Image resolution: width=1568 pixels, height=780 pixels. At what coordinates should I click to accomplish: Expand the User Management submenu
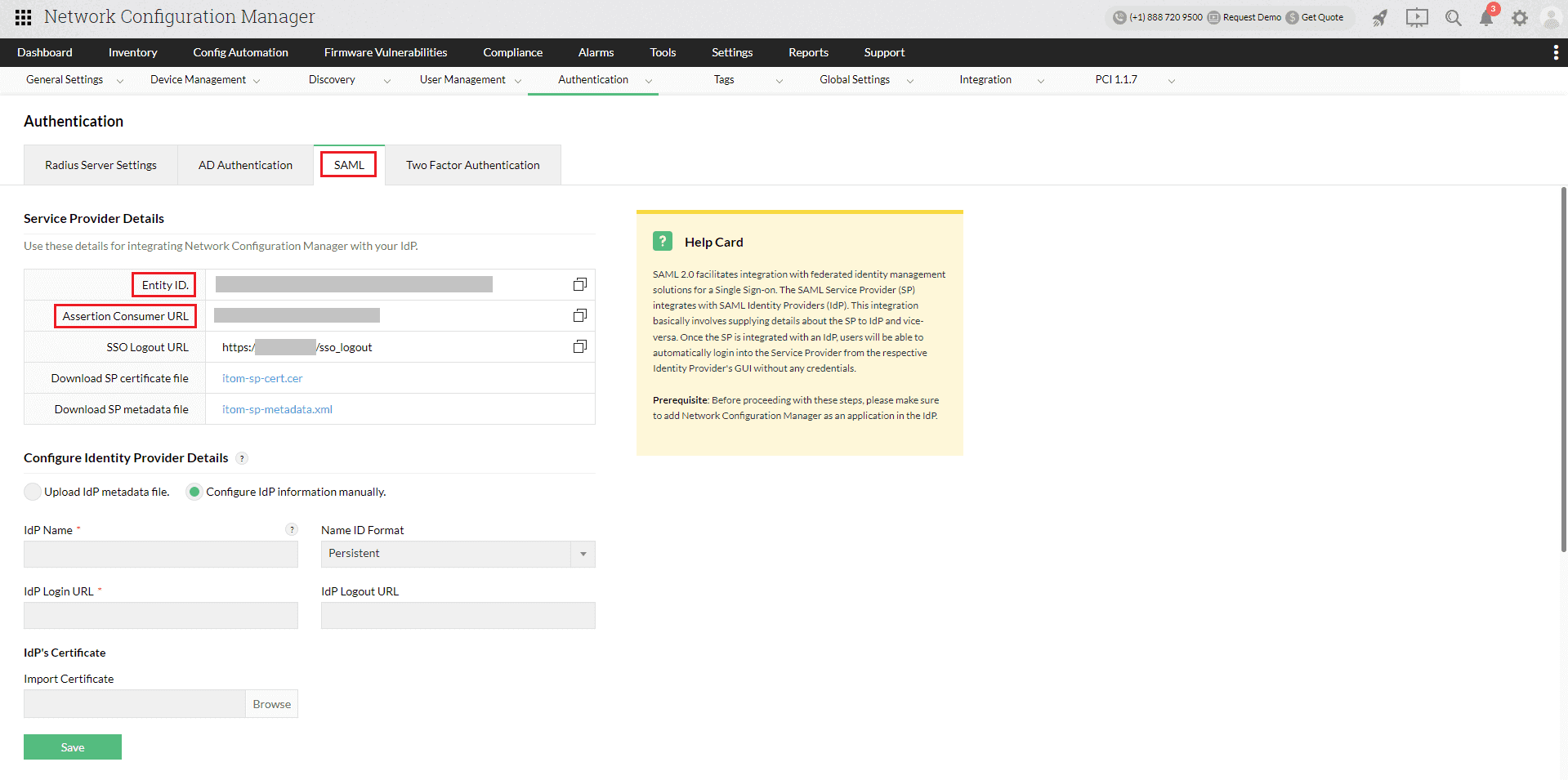518,81
